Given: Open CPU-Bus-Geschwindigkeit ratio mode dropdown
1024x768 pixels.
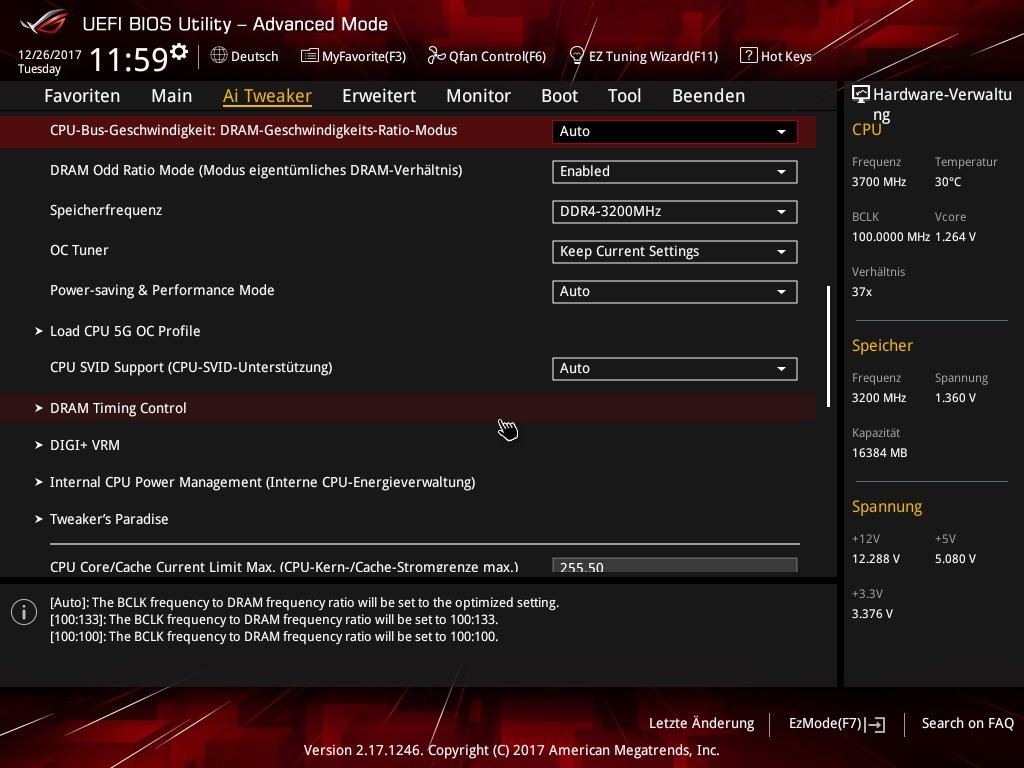Looking at the screenshot, I should (x=674, y=131).
